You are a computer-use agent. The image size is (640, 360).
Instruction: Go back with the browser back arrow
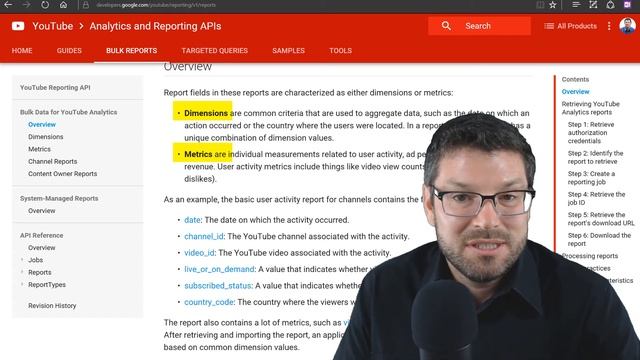click(x=8, y=5)
